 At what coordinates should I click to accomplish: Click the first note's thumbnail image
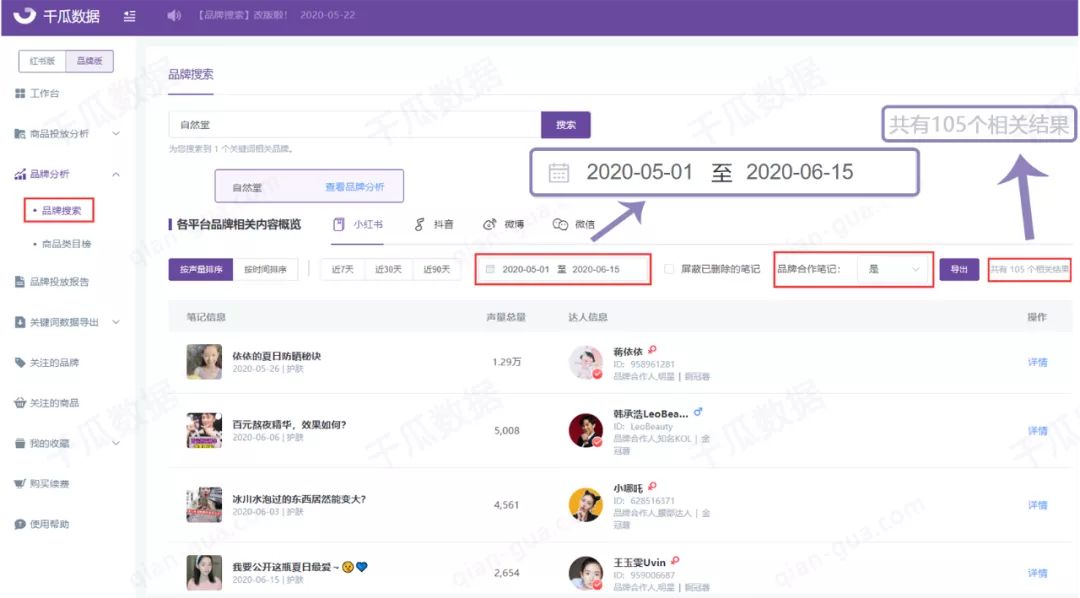click(205, 361)
